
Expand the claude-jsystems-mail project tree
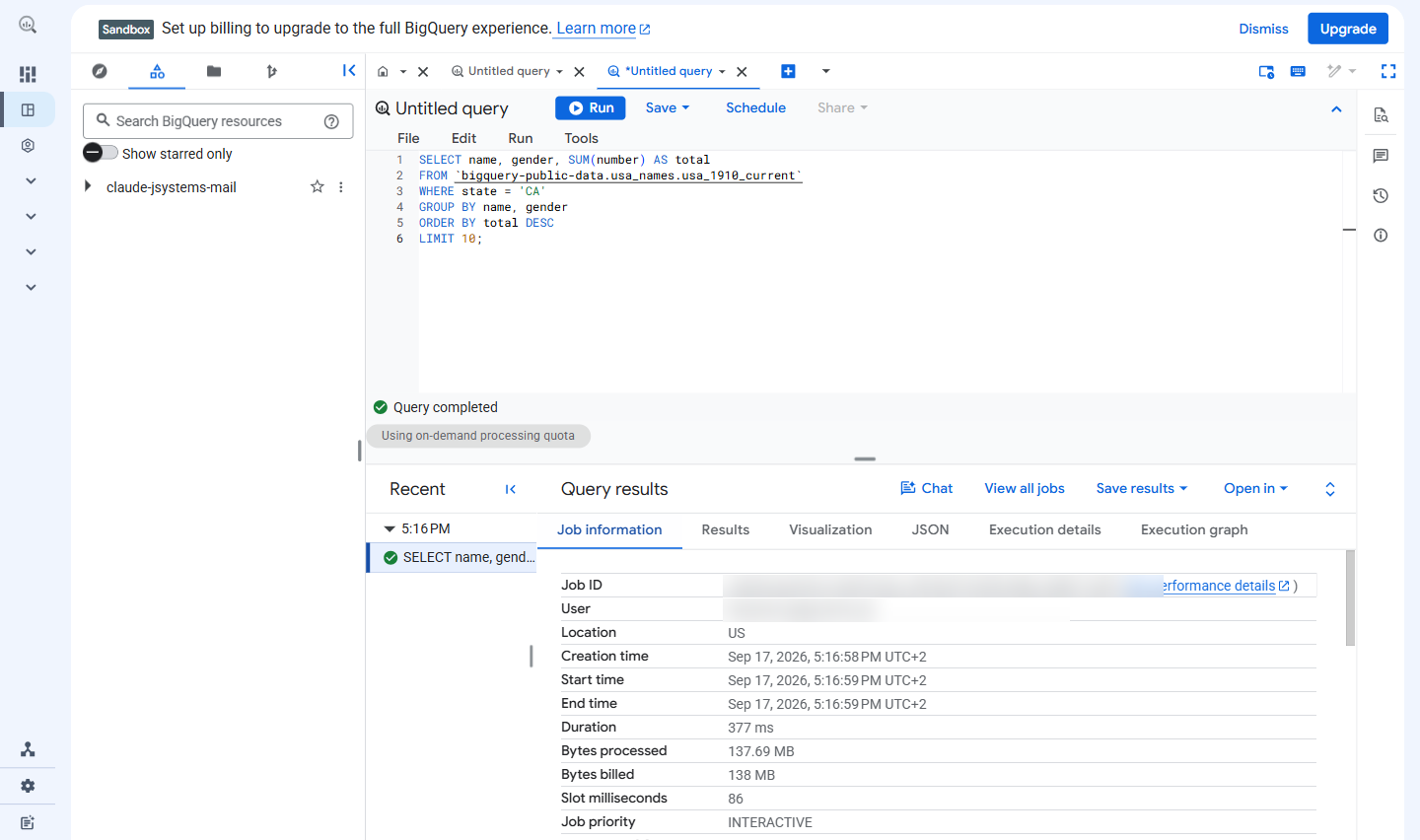coord(88,186)
